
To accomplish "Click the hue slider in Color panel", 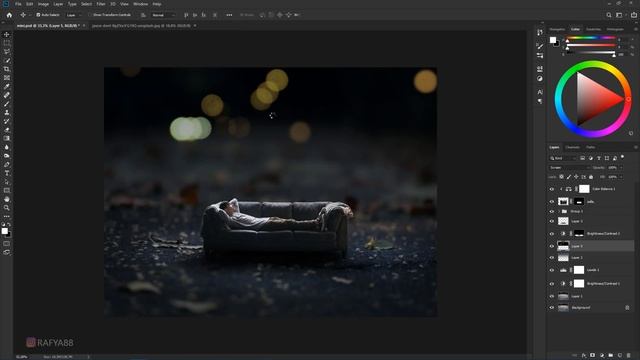I will pos(590,38).
